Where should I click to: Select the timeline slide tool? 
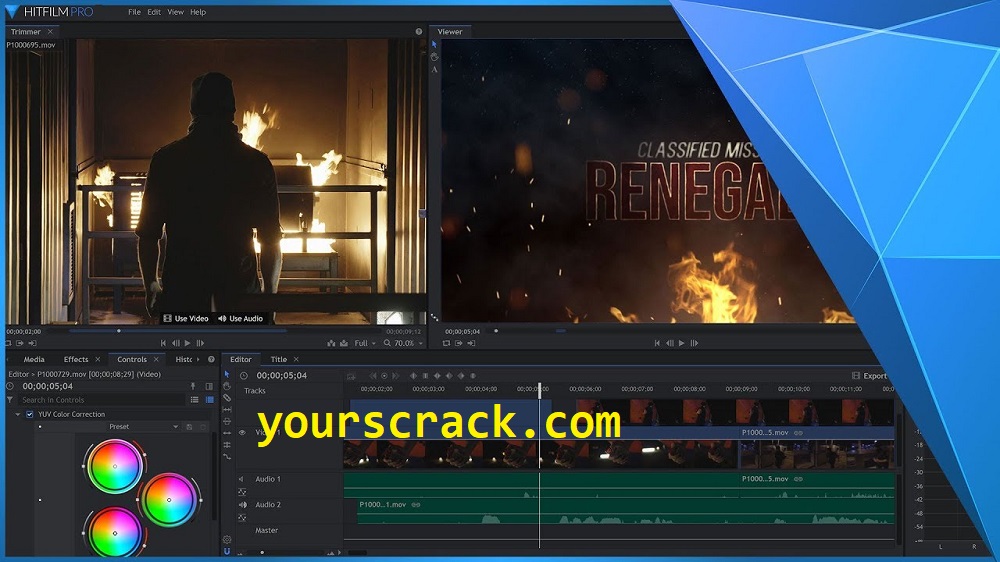227,422
